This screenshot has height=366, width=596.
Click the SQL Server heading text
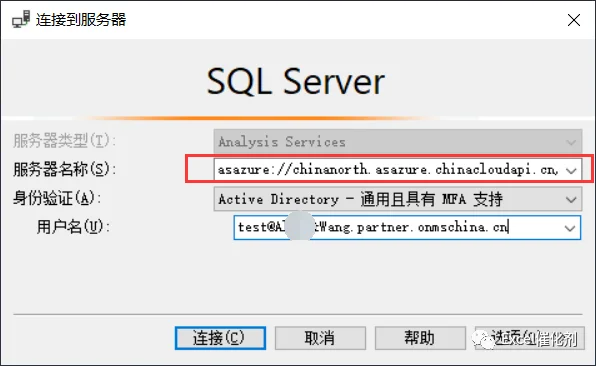[x=296, y=81]
